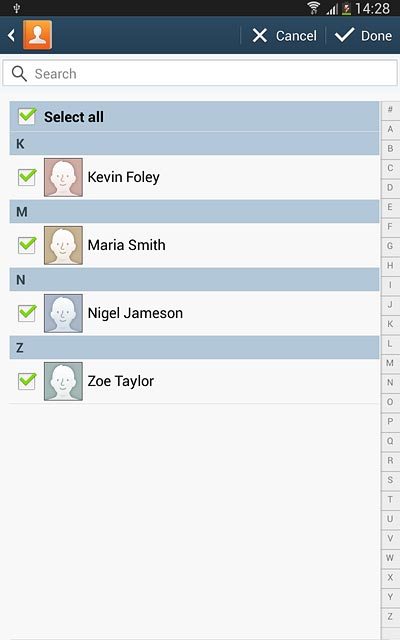The height and width of the screenshot is (640, 400).
Task: Open Kevin Foley's contact photo
Action: (63, 177)
